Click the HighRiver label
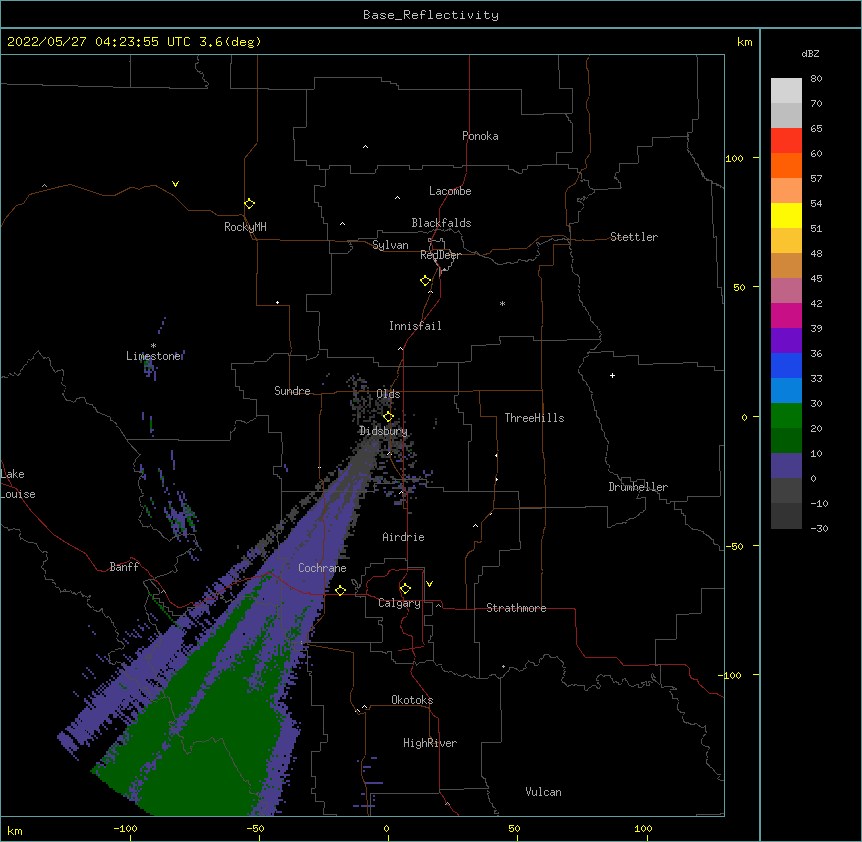 (429, 743)
